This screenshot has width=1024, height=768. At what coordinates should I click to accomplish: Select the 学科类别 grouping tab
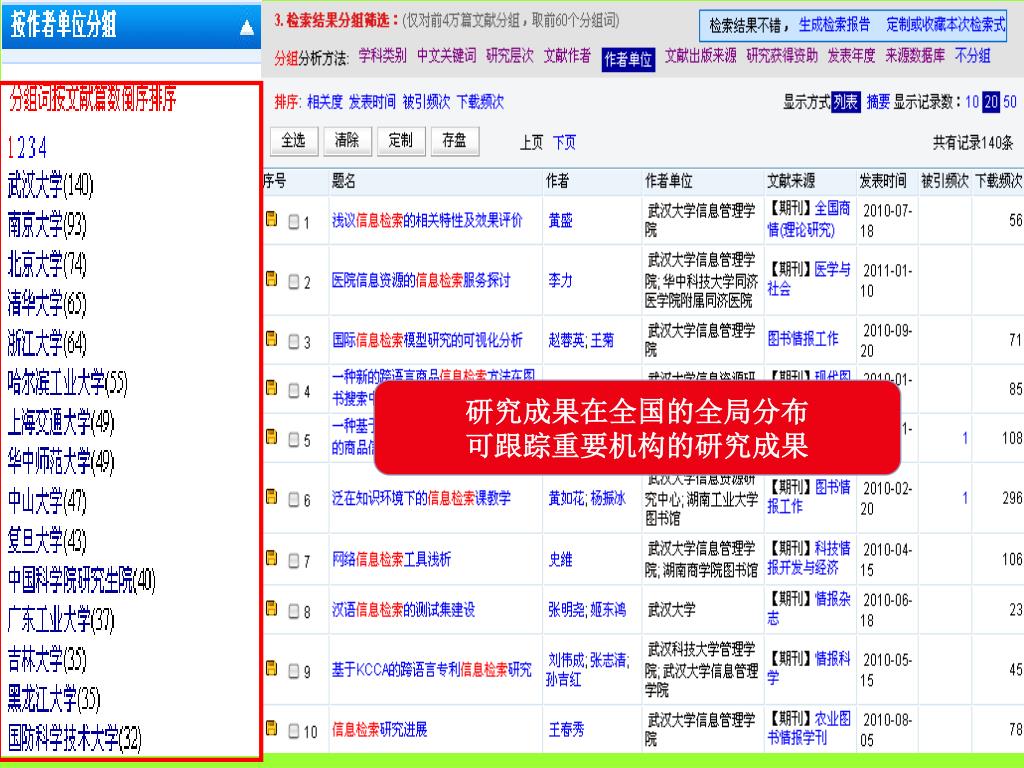(382, 56)
